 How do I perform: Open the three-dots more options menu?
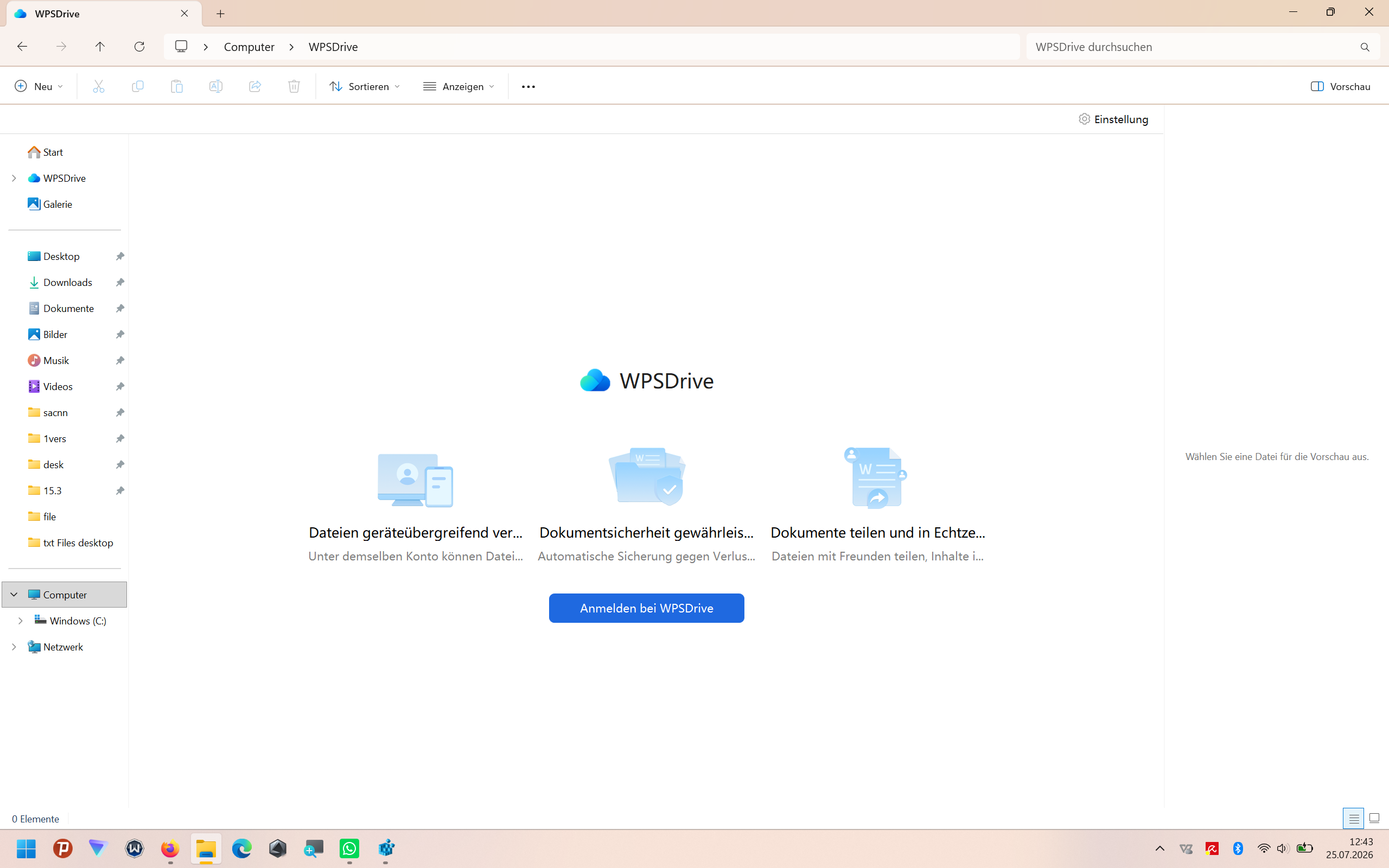528,87
